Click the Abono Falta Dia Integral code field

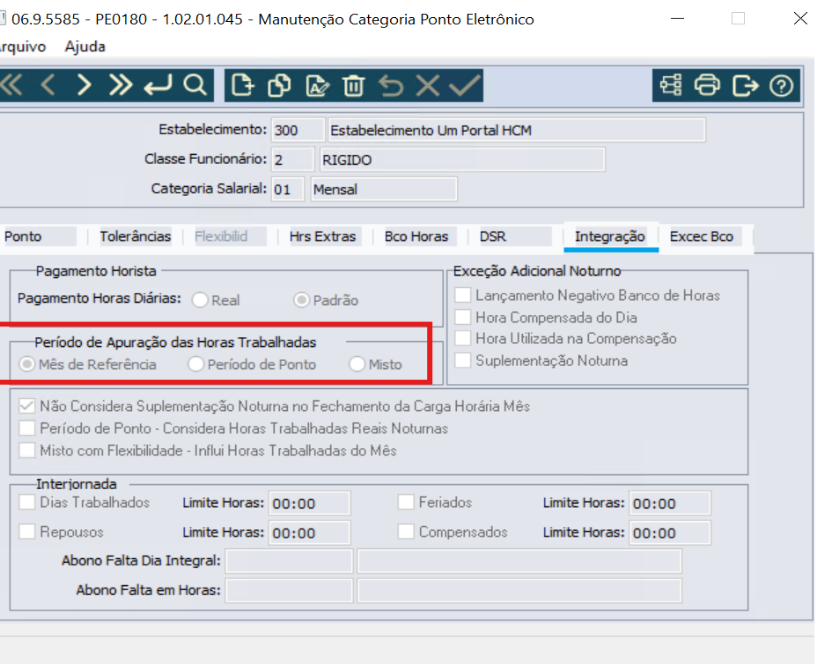click(289, 561)
